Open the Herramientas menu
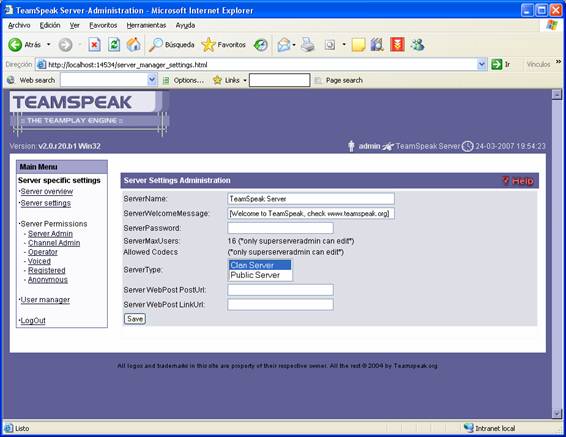566x437 pixels. click(x=146, y=25)
